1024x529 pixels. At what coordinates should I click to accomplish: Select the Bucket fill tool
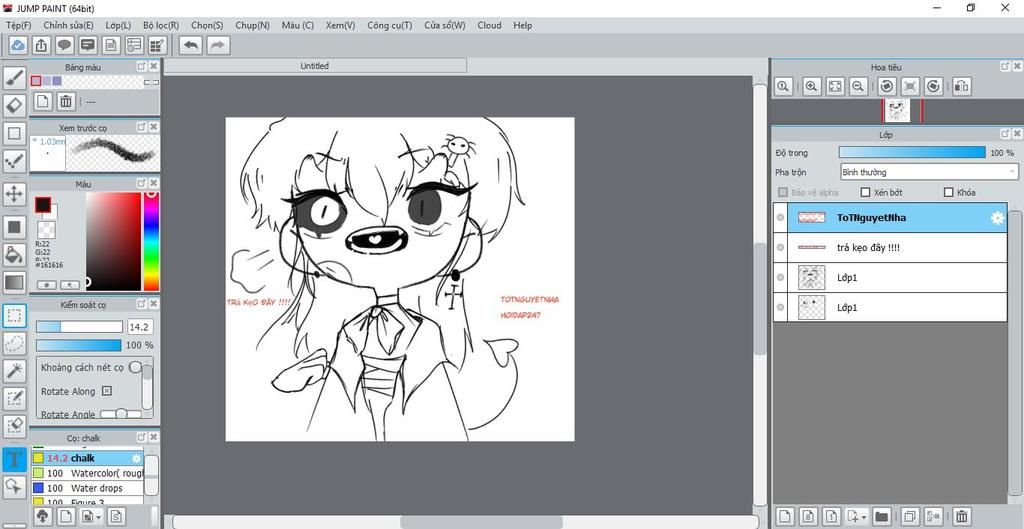[14, 255]
